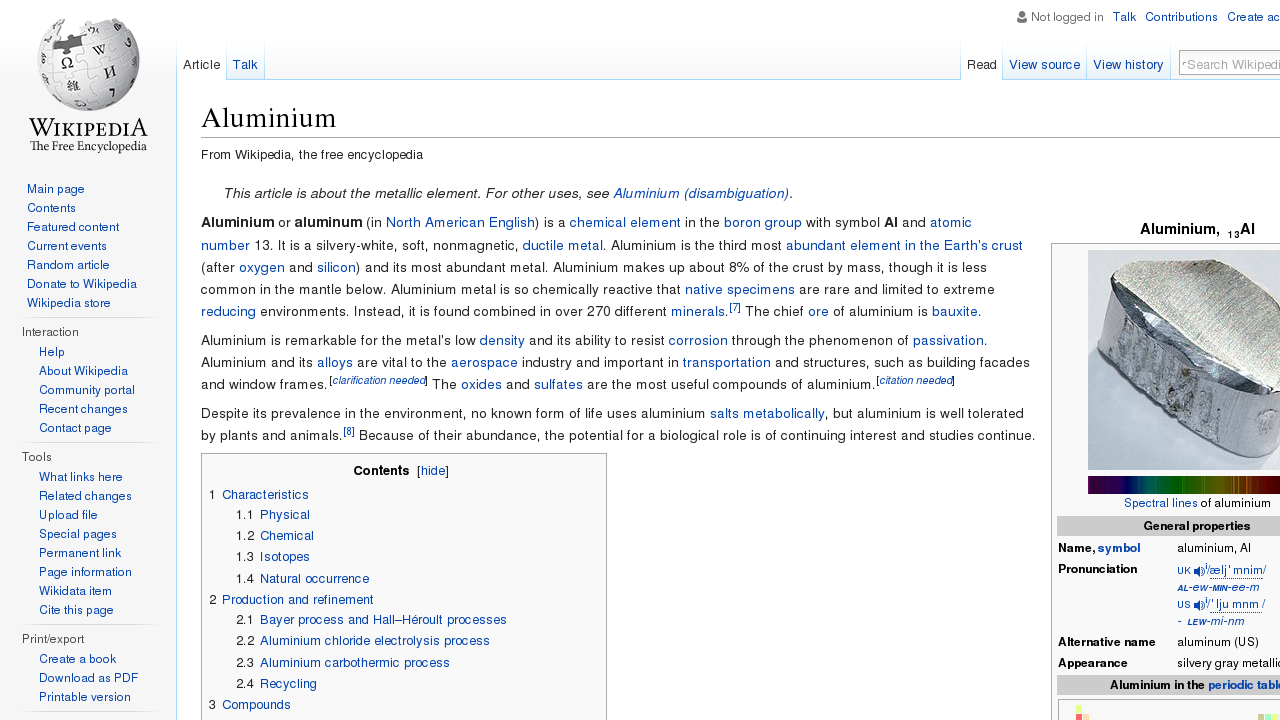The width and height of the screenshot is (1280, 720).
Task: Click Create a book
Action: pos(78,659)
